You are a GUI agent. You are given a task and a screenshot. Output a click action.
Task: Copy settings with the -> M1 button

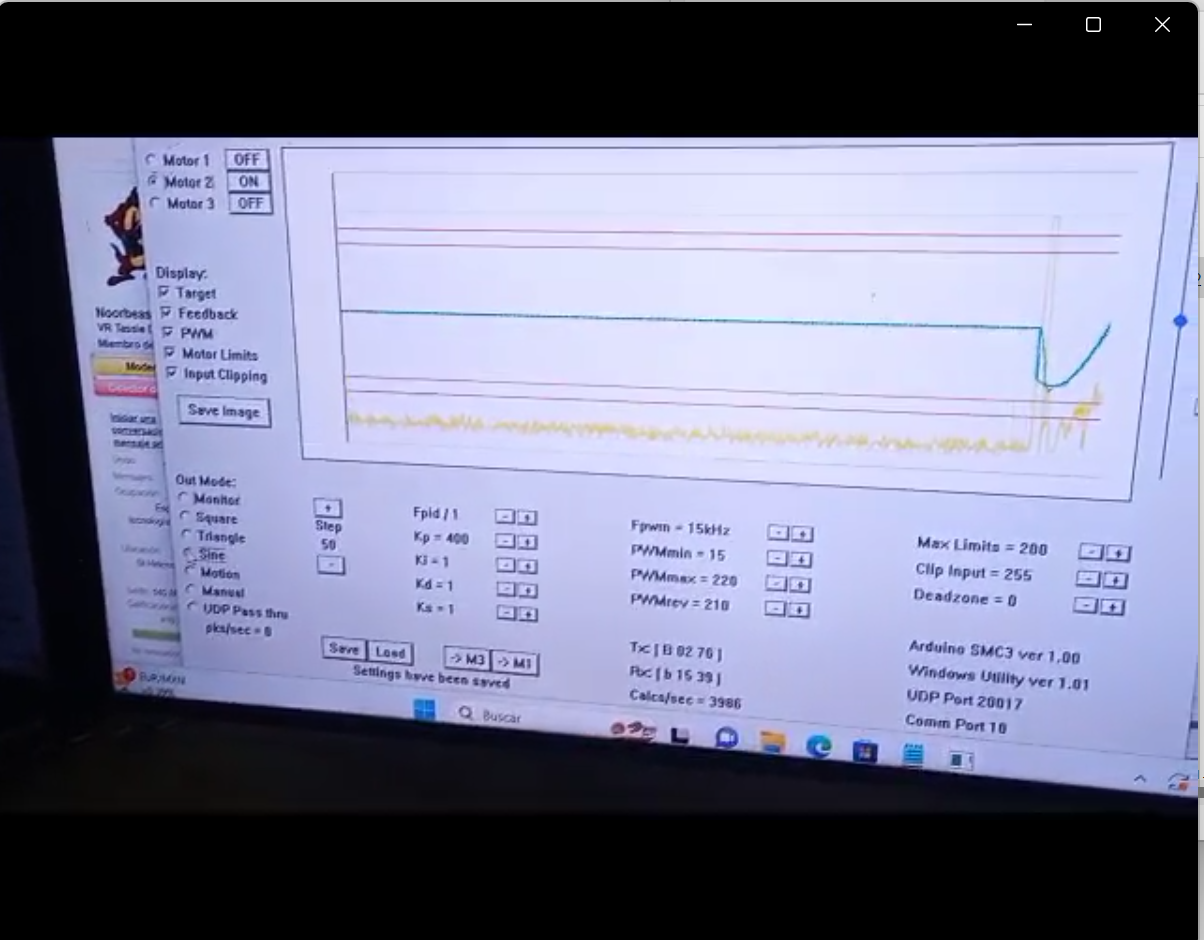[x=515, y=663]
